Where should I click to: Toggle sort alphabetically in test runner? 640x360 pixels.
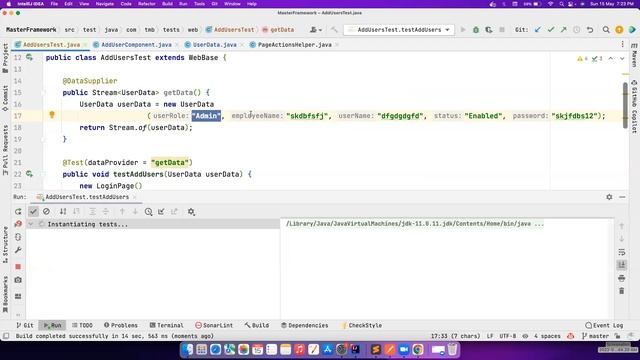click(63, 211)
